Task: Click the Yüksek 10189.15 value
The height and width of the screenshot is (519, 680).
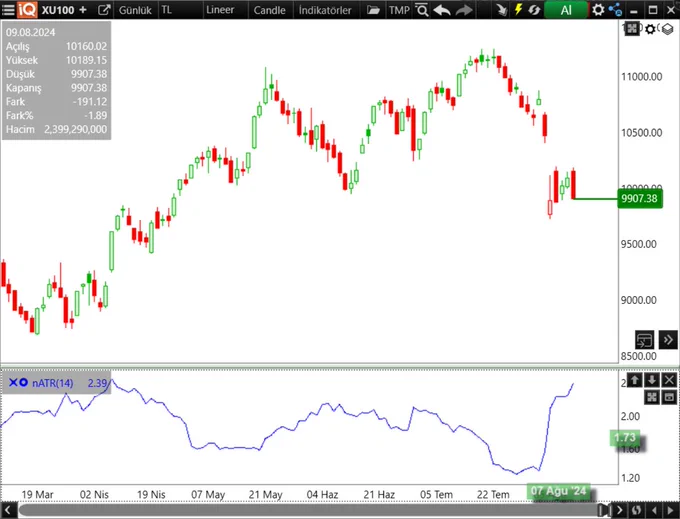Action: pos(86,60)
